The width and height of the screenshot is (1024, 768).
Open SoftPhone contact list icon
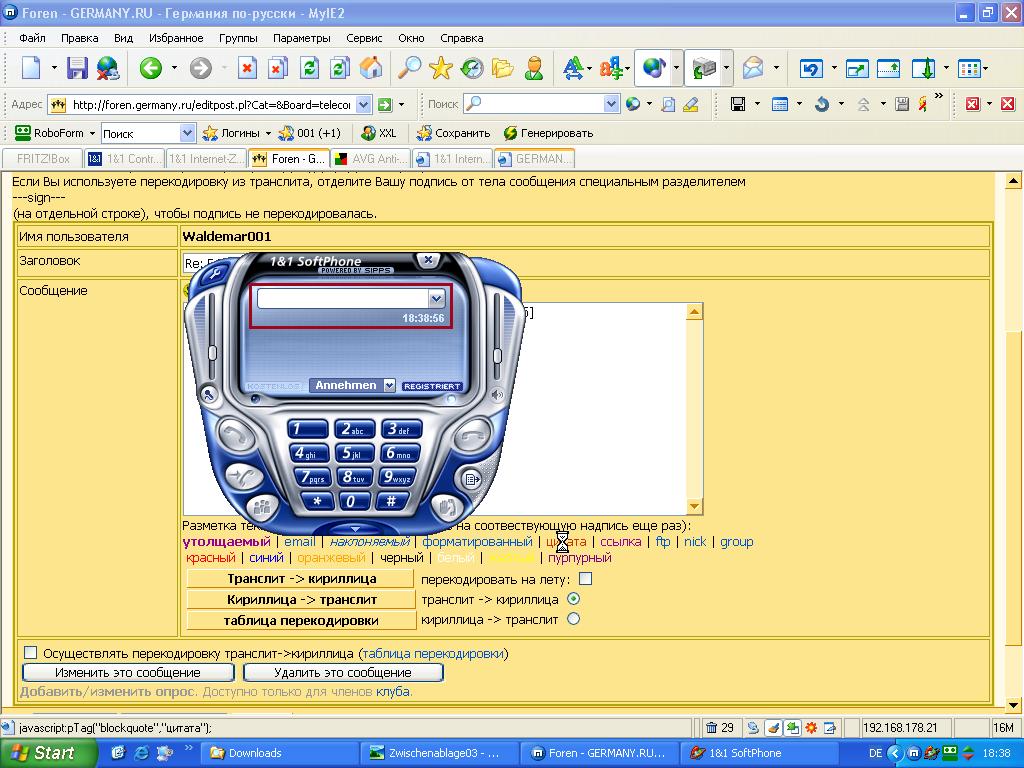tap(472, 479)
